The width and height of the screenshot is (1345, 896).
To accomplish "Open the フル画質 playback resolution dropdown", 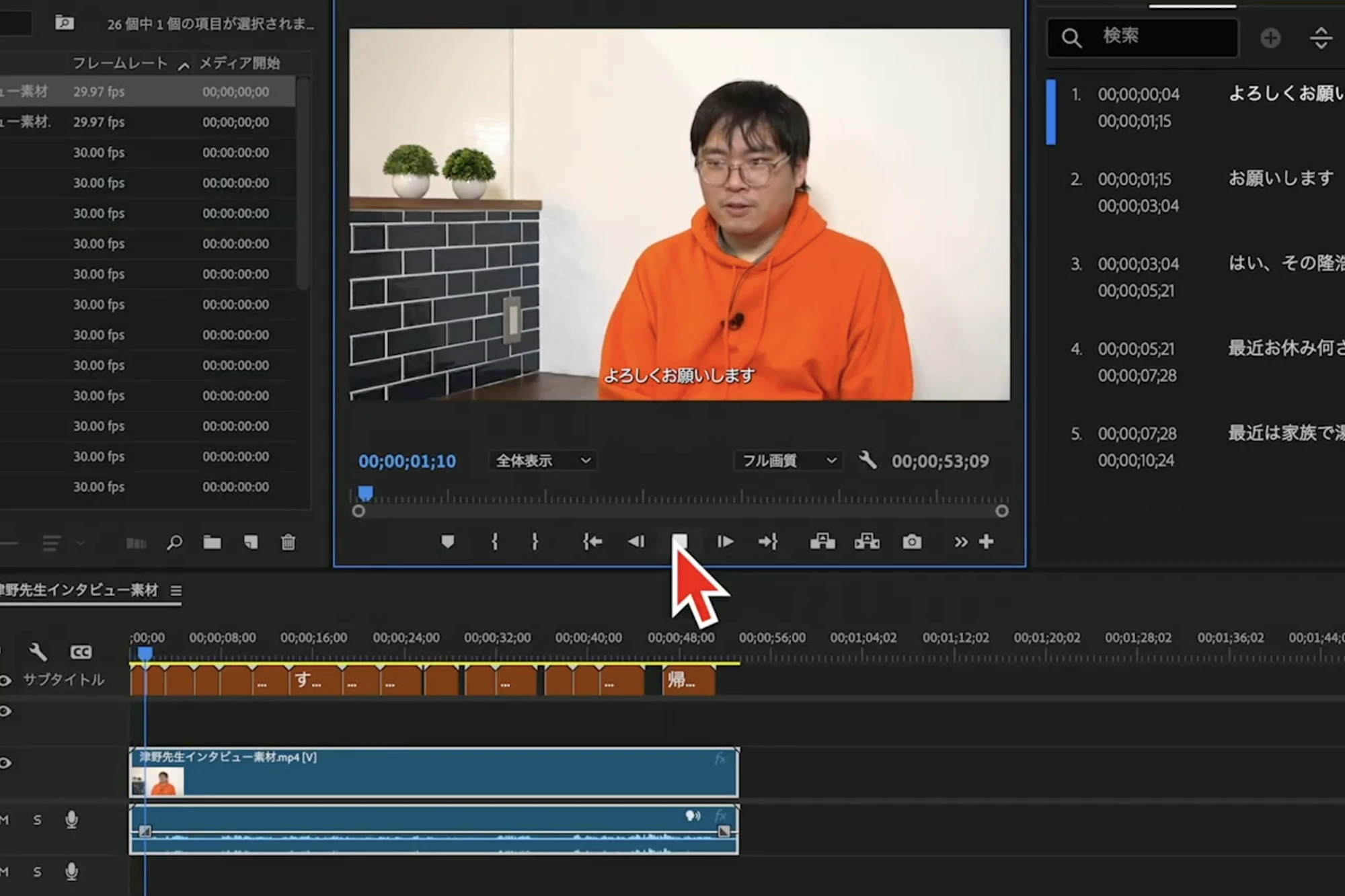I will [787, 461].
